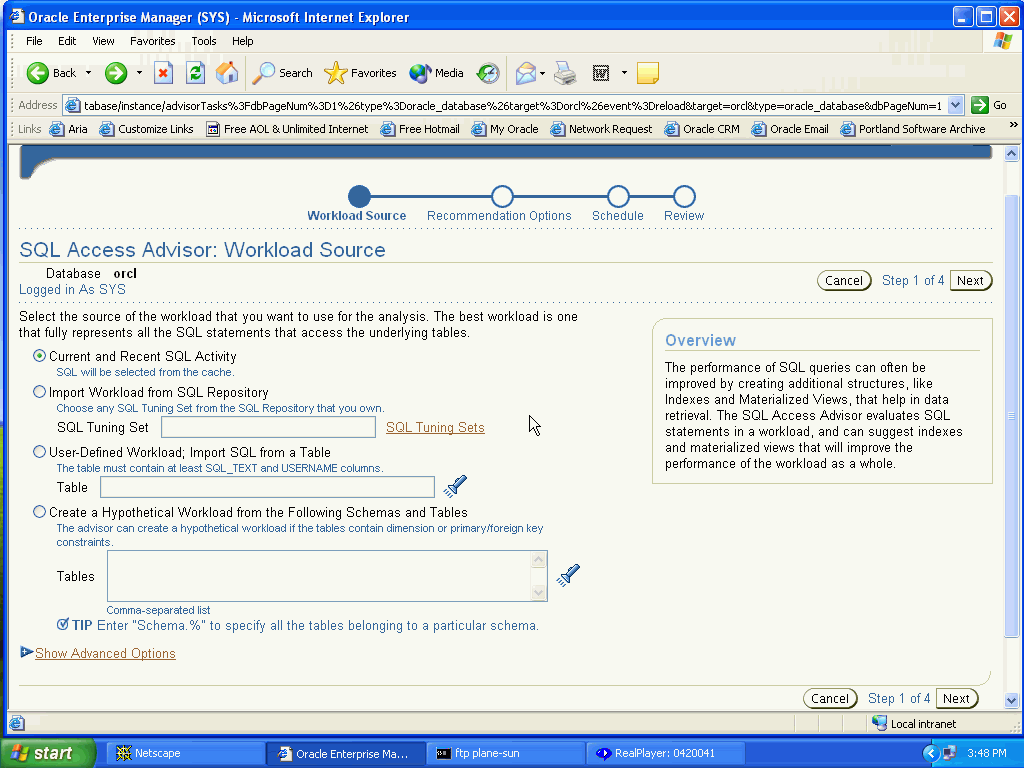Follow the SQL Tuning Sets link
1024x768 pixels.
435,427
